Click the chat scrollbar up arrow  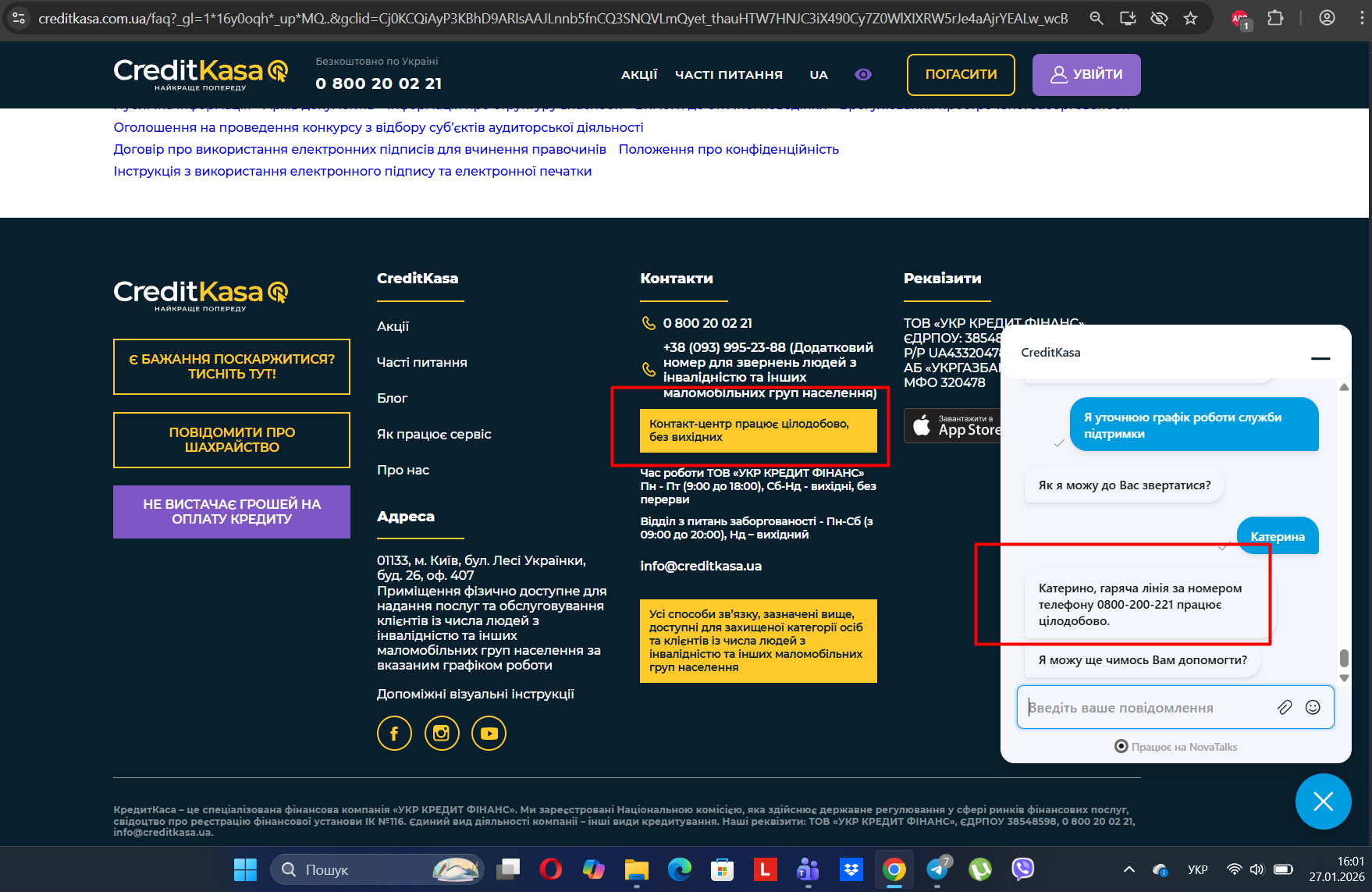point(1344,387)
